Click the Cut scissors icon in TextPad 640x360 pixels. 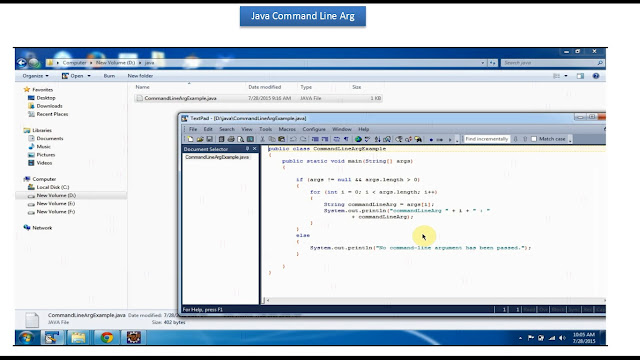tap(262, 139)
